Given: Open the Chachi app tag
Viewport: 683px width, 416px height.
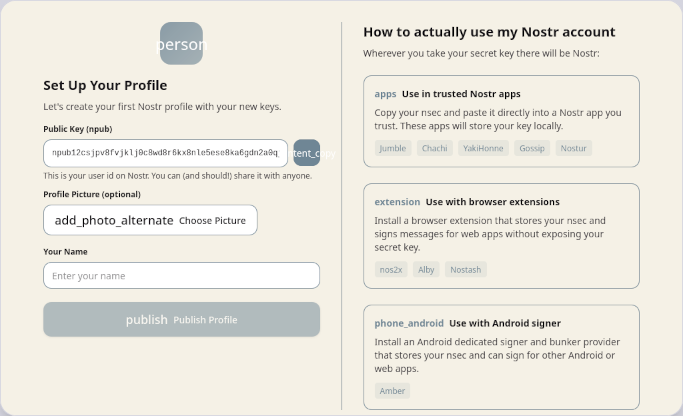Looking at the screenshot, I should click(434, 148).
